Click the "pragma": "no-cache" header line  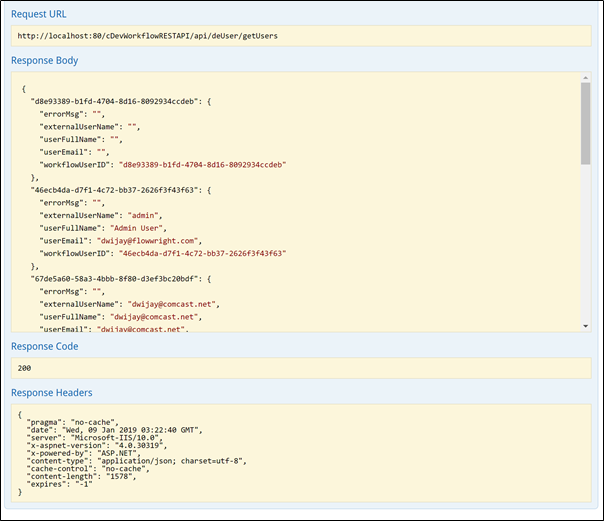(x=72, y=422)
